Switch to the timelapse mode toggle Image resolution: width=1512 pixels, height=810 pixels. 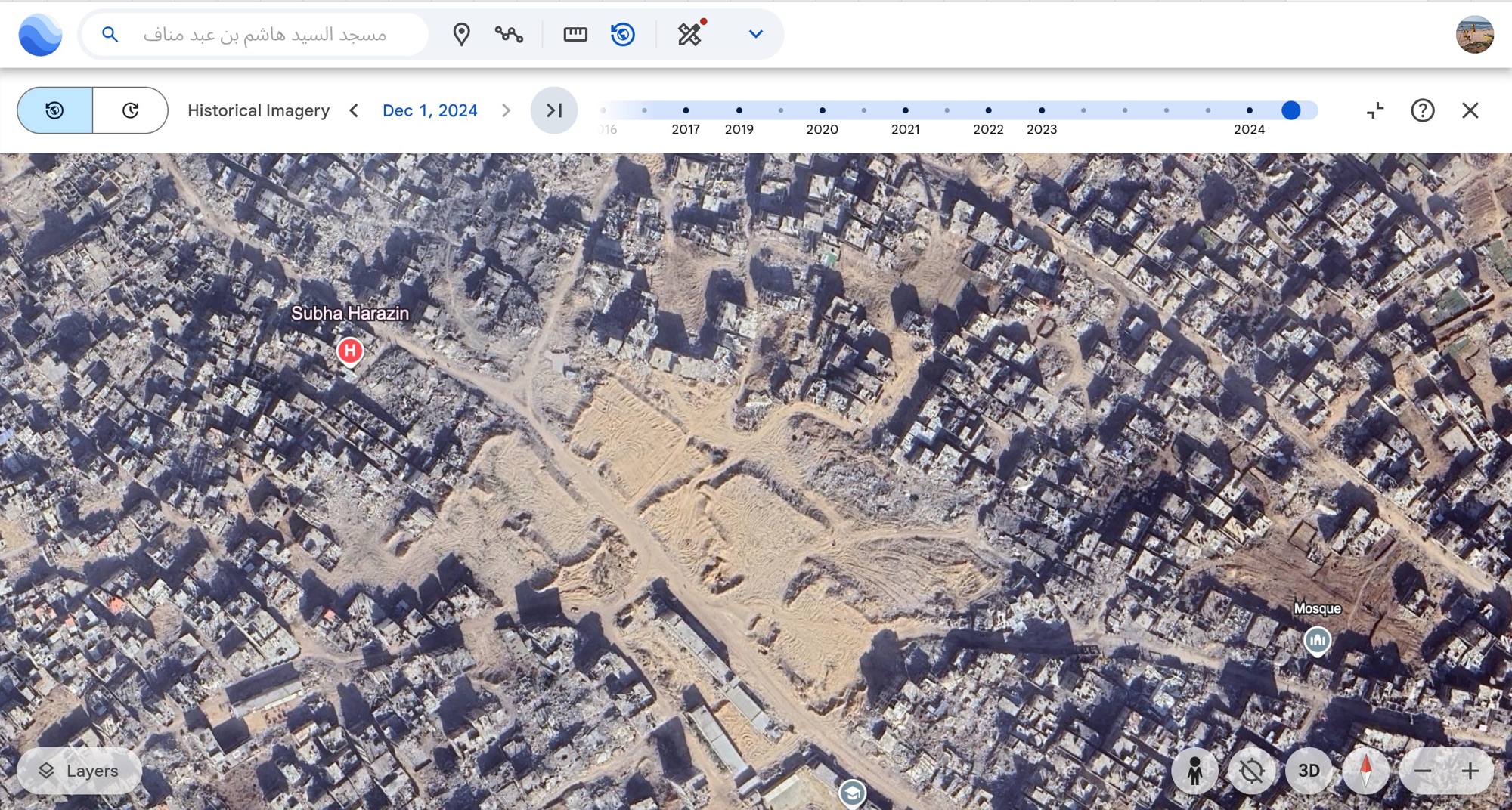130,110
